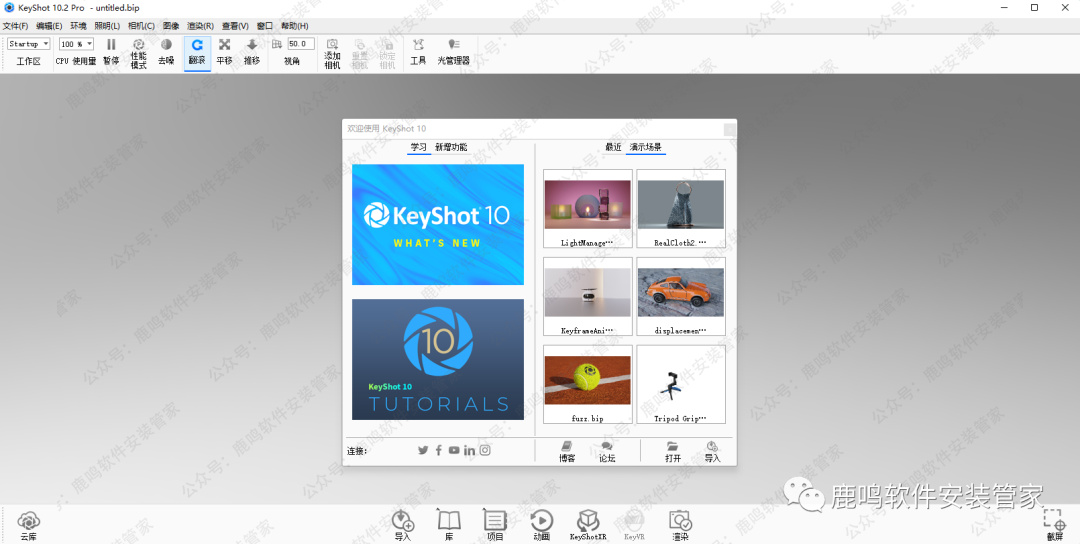Image resolution: width=1080 pixels, height=544 pixels.
Task: Select the Pan (平移) camera tool
Action: click(224, 45)
